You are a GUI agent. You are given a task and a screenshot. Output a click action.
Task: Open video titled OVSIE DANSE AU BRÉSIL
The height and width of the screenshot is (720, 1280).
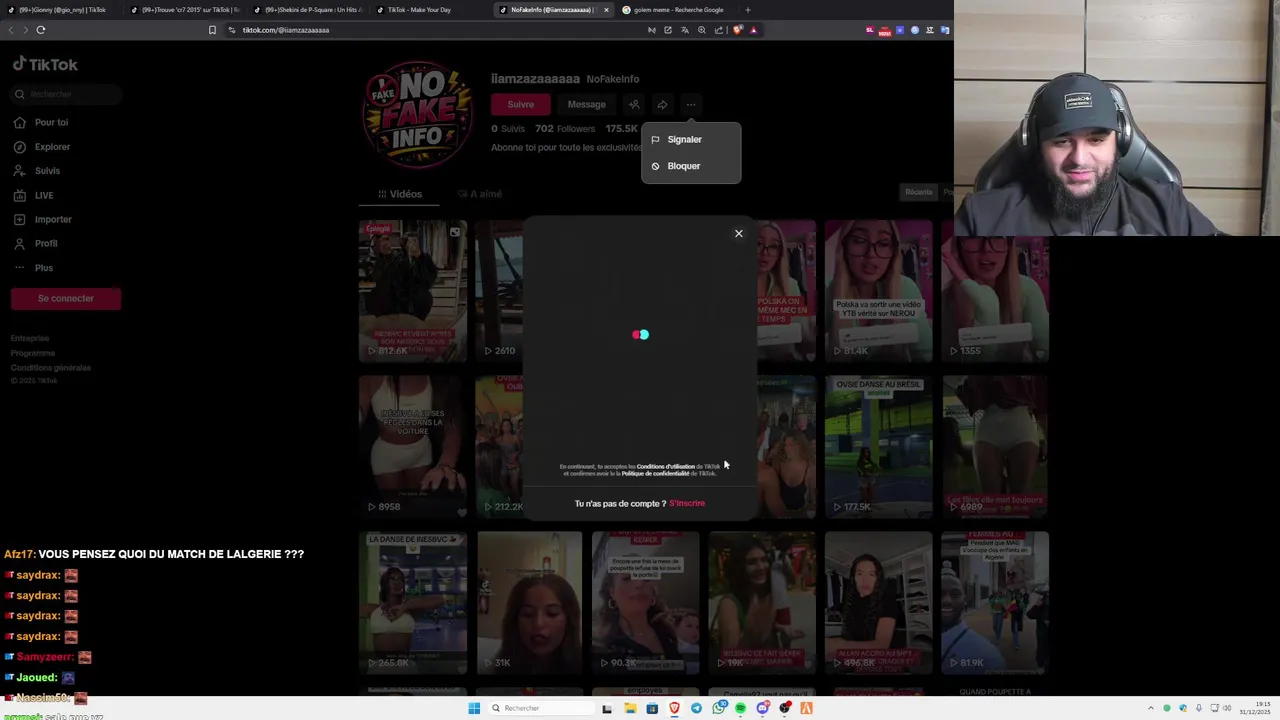pyautogui.click(x=878, y=446)
